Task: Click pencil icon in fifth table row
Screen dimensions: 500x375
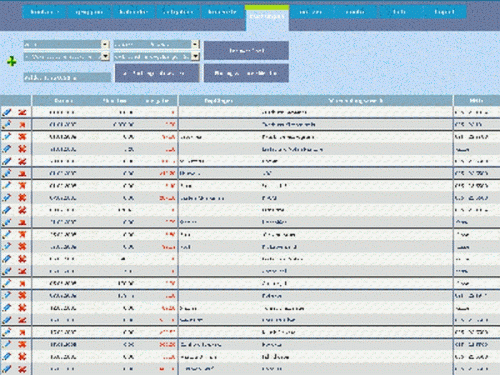Action: (x=7, y=161)
